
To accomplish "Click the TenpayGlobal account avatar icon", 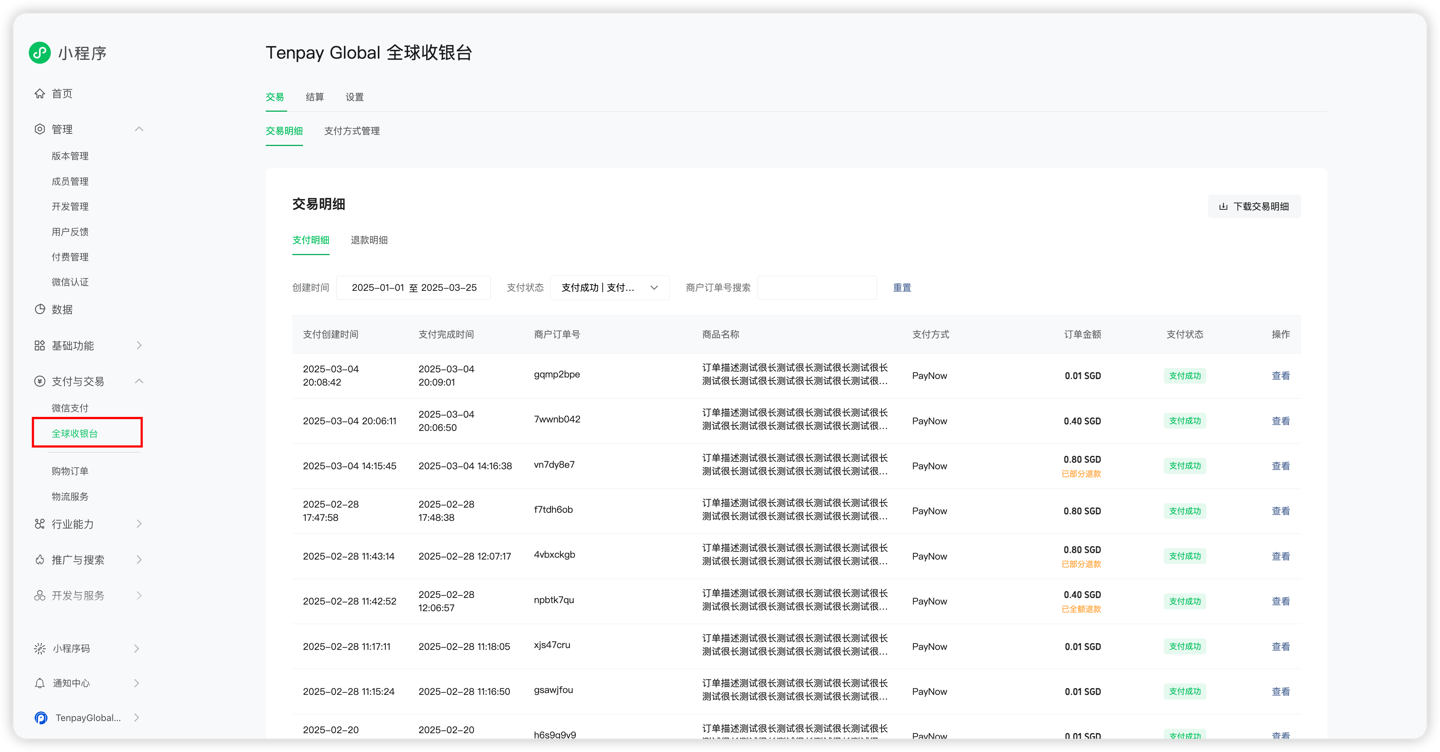I will [41, 718].
